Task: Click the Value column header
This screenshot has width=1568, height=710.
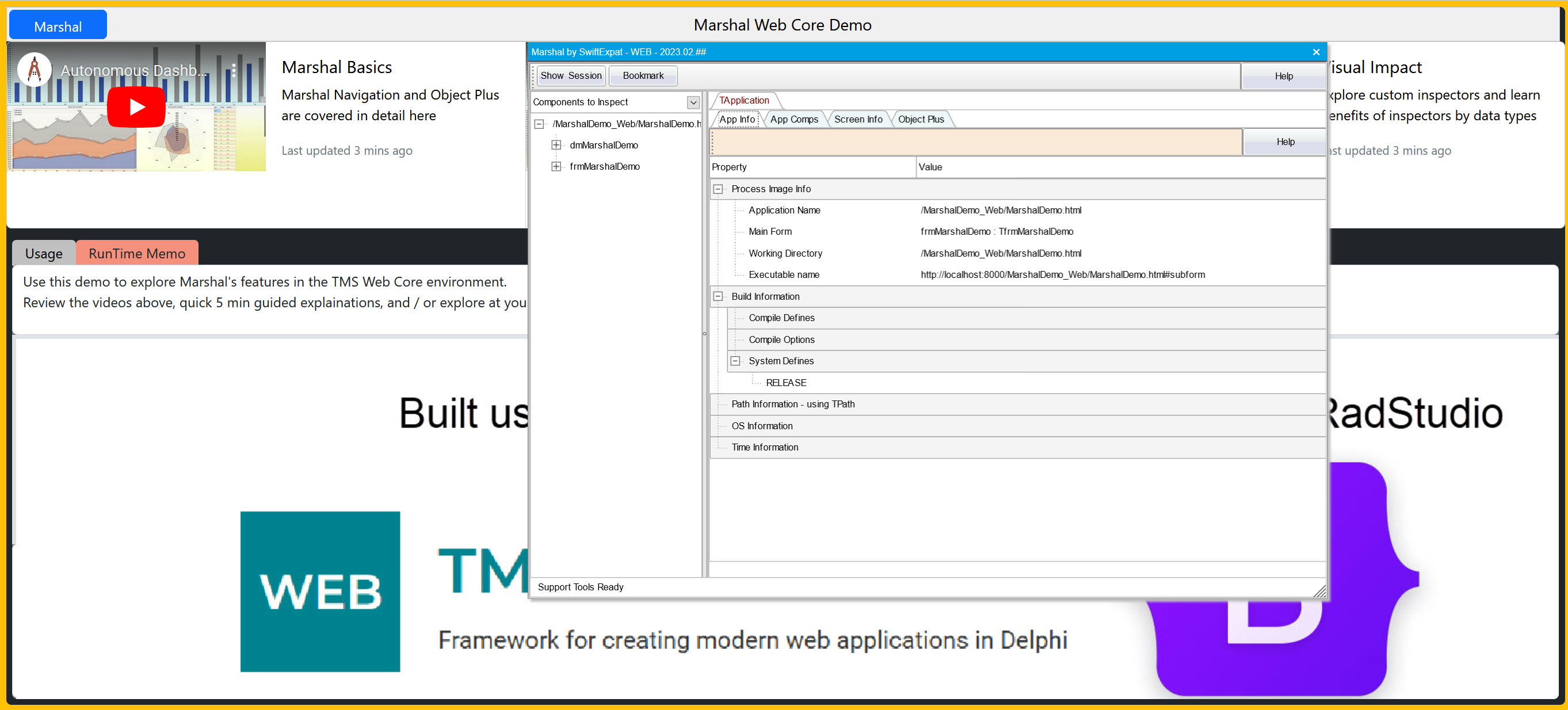Action: pos(1120,167)
